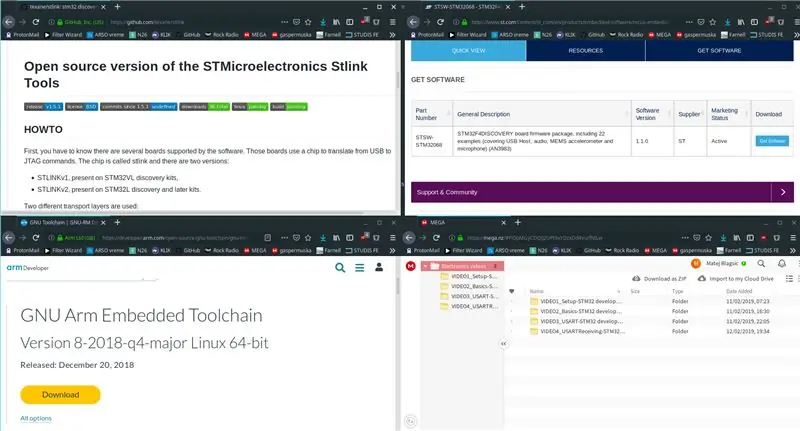
Task: Reload the GitHub stlink page
Action: tap(36, 22)
